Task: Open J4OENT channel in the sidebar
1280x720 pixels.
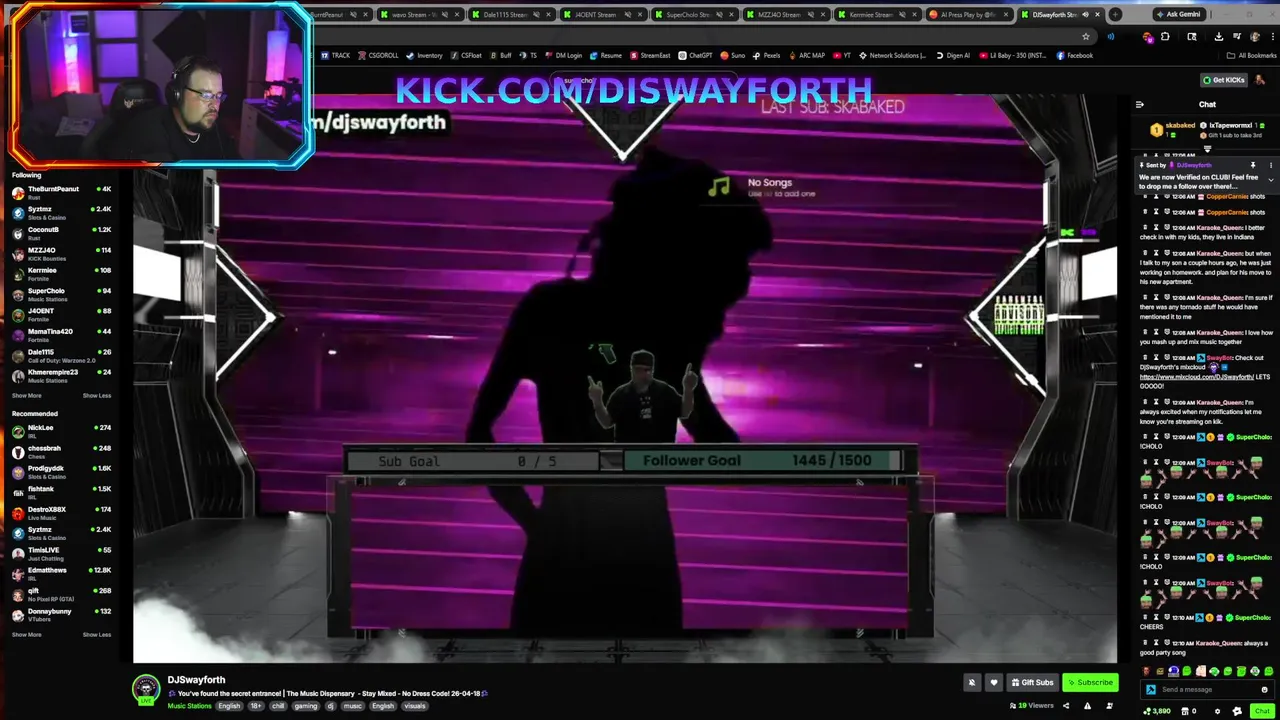Action: (60, 314)
